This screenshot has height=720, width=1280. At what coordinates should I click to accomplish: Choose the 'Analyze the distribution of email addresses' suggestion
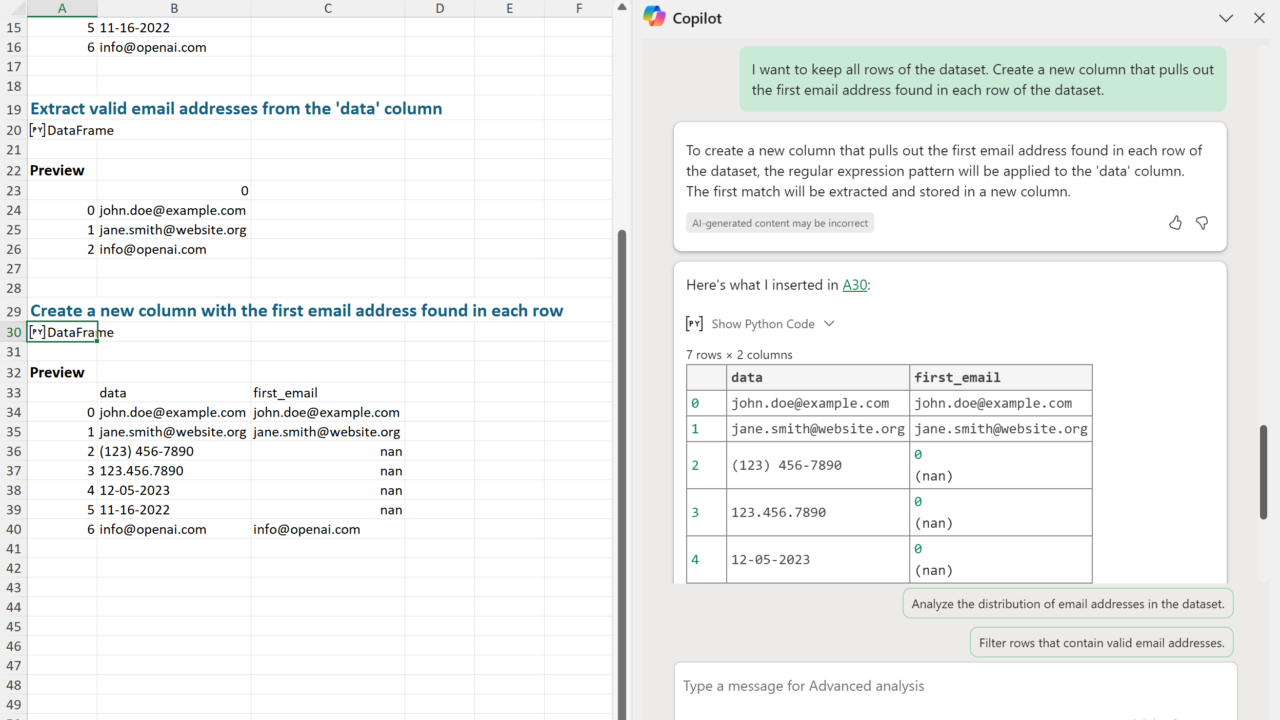pyautogui.click(x=1067, y=604)
